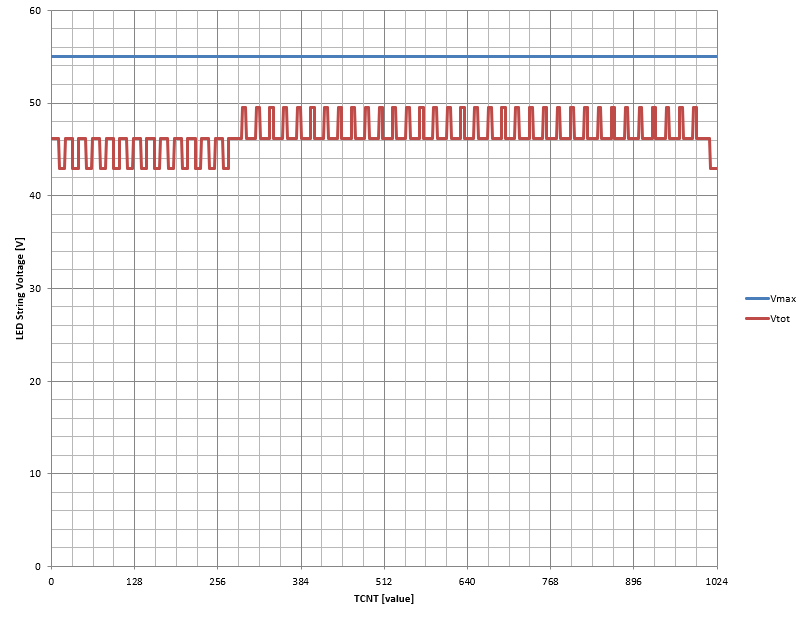Screen dimensions: 807x619
Task: Click the 60 label on the y-axis
Action: [x=34, y=11]
